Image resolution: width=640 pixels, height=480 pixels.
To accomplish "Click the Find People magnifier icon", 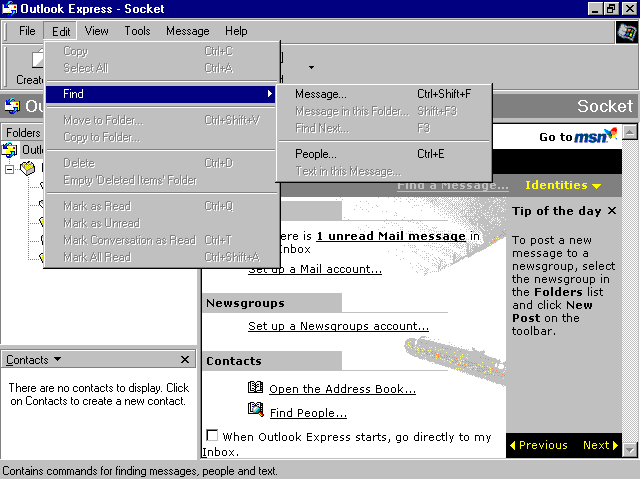I will coord(256,409).
